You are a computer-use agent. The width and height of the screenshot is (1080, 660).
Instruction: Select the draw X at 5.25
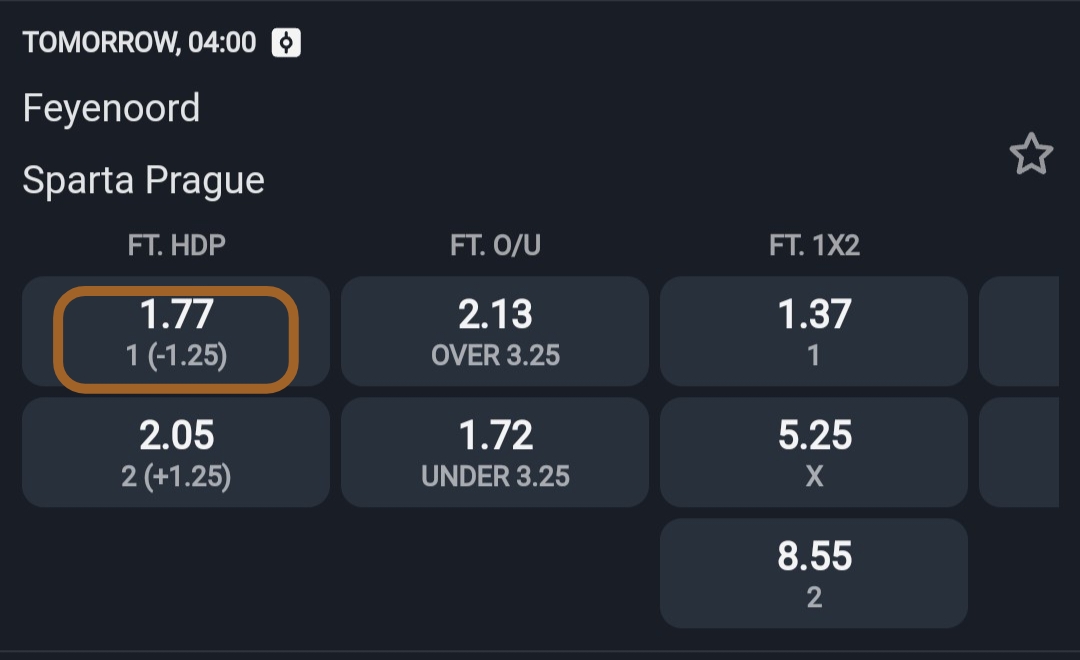click(814, 451)
